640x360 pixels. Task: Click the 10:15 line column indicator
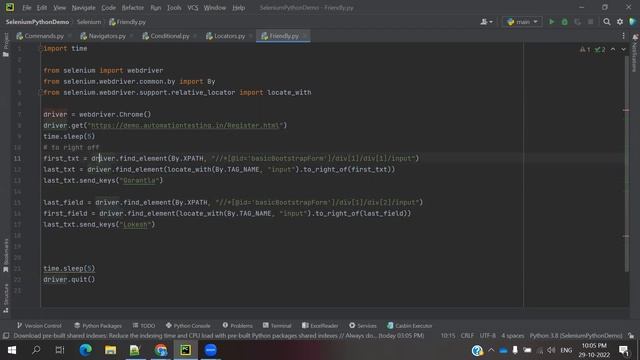448,336
